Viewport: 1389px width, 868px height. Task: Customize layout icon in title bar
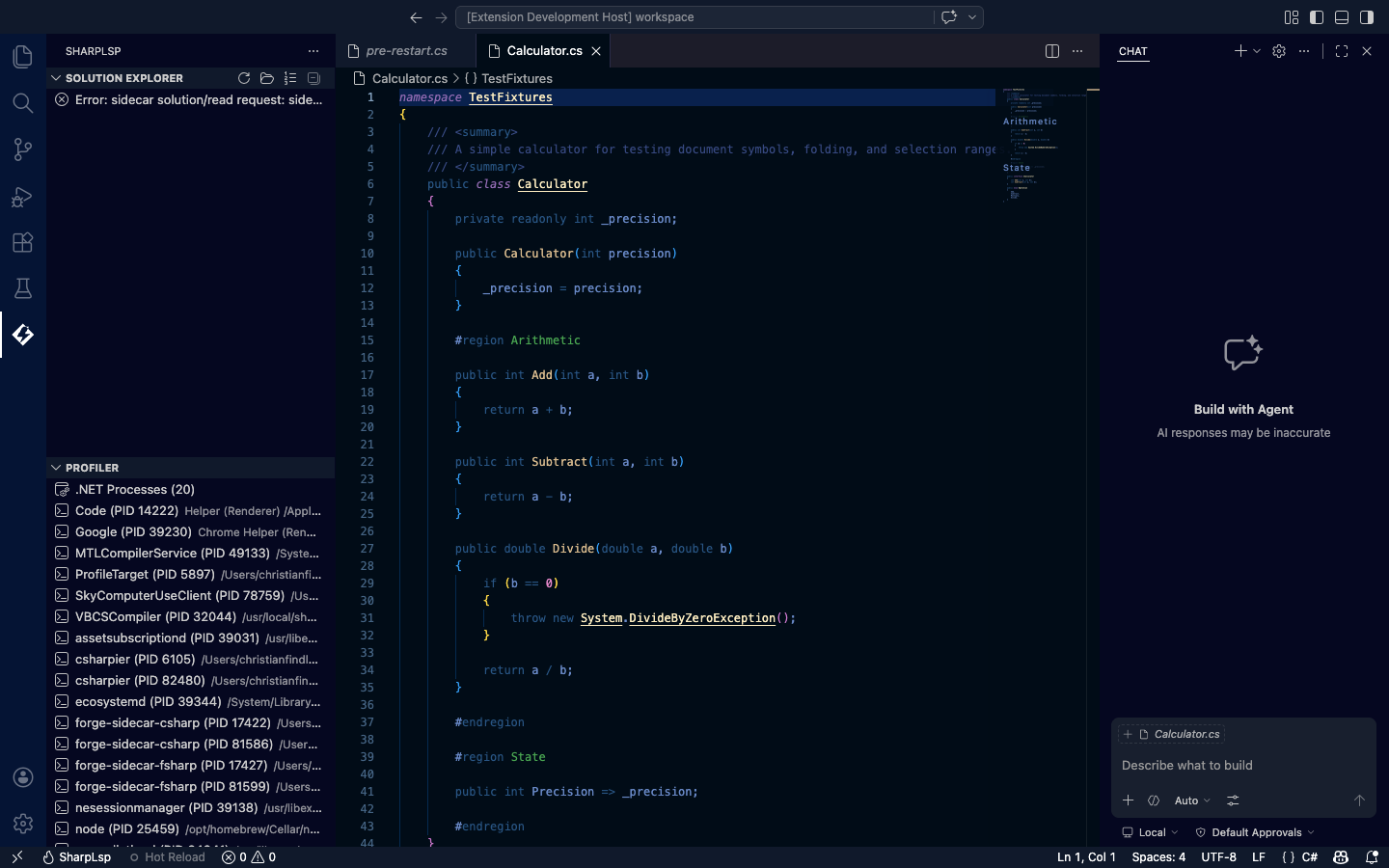click(1292, 17)
